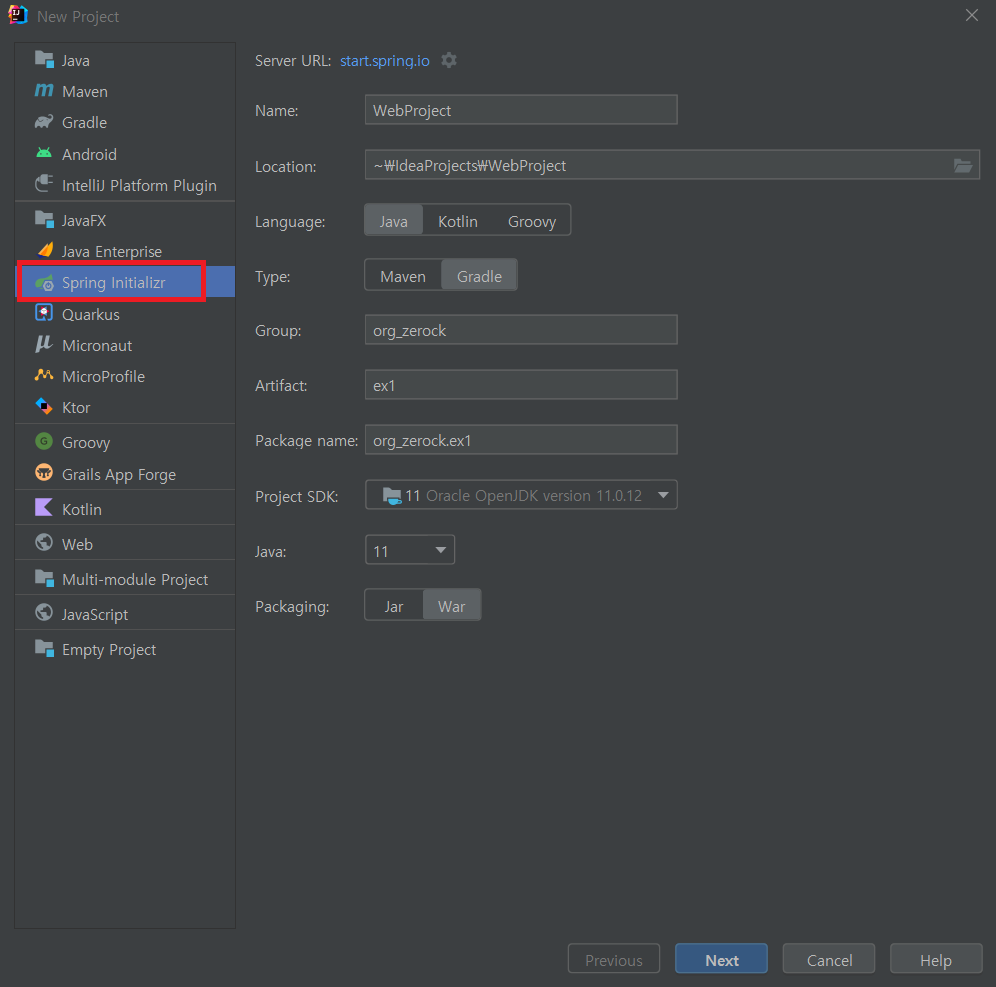Open the Java version dropdown
This screenshot has height=987, width=996.
tap(410, 550)
